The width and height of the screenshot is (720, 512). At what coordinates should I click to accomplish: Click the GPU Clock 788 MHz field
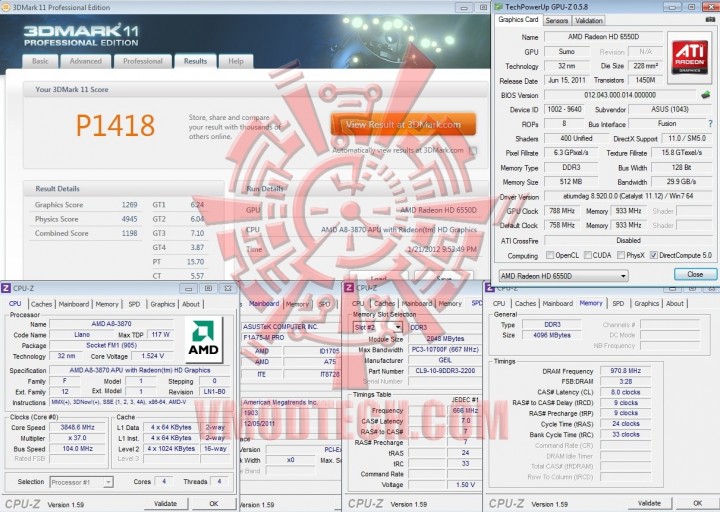(x=562, y=211)
